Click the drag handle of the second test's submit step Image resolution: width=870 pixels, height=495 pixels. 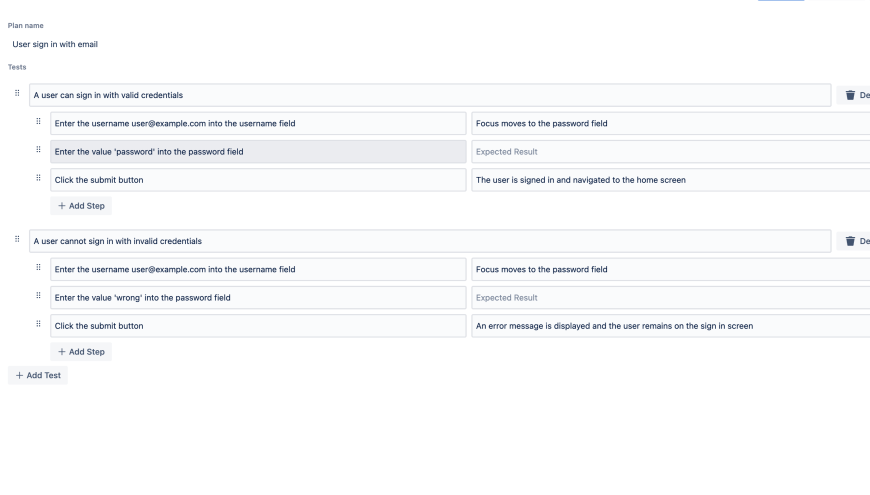pyautogui.click(x=39, y=325)
